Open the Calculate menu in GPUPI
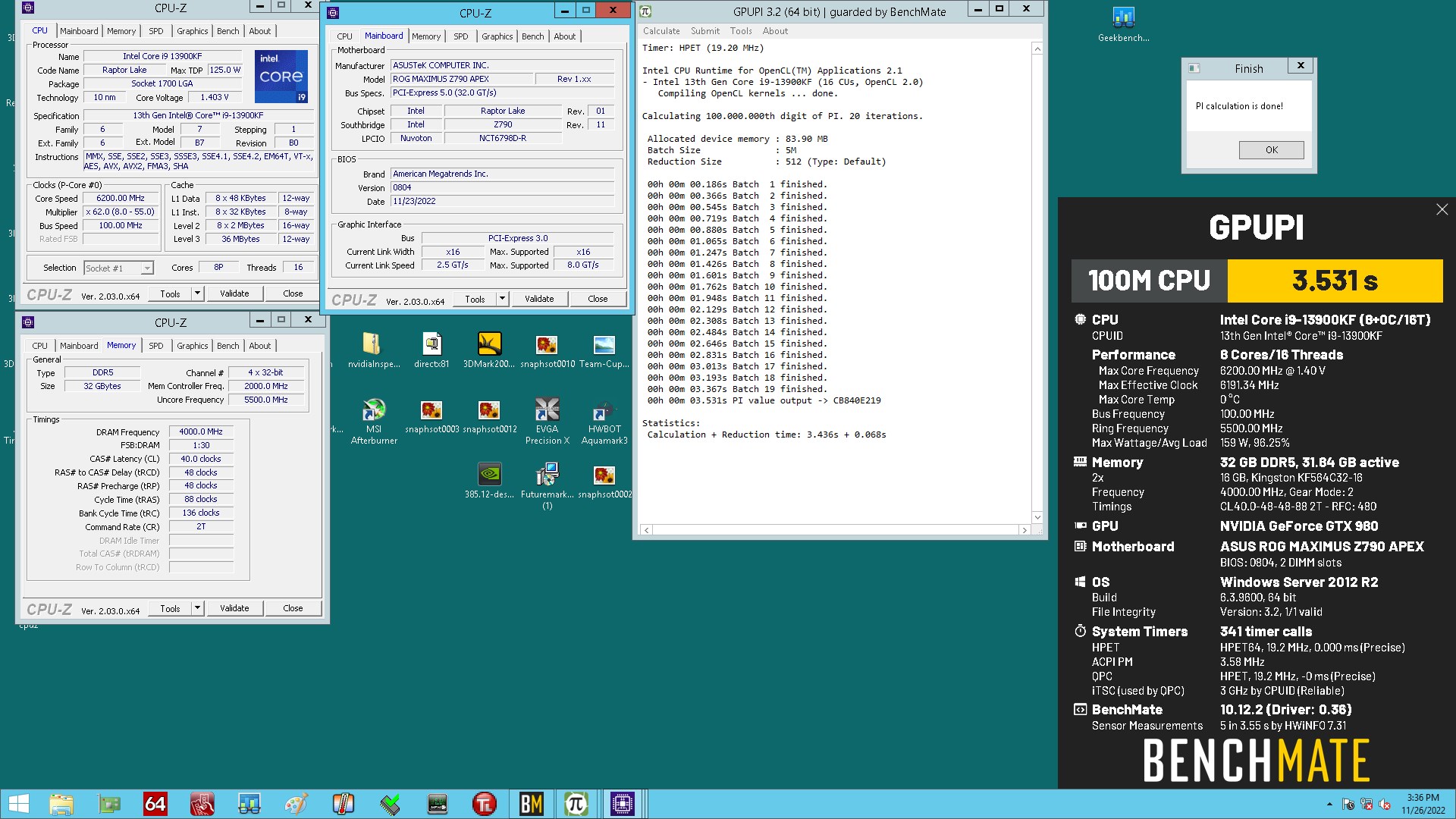This screenshot has height=819, width=1456. (x=661, y=31)
